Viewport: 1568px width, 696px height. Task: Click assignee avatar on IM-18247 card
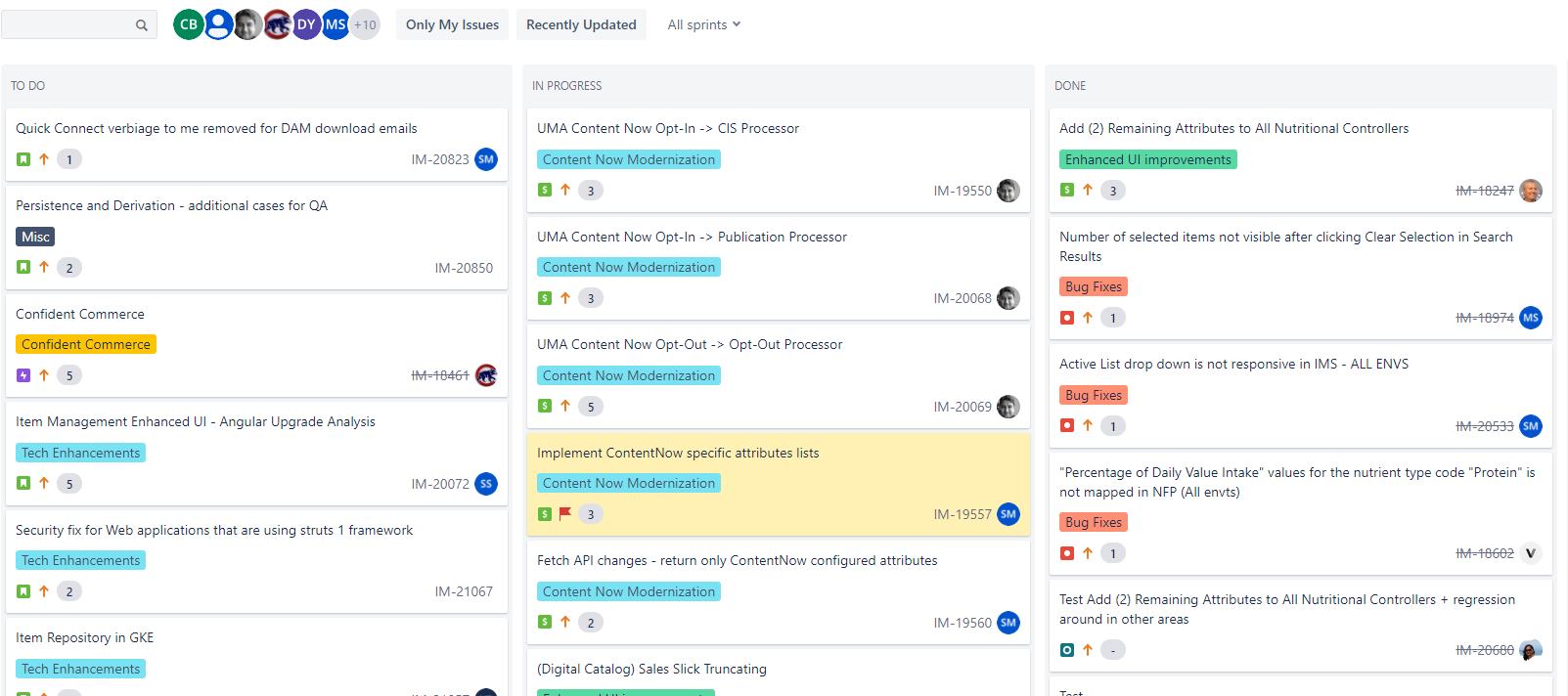point(1531,191)
